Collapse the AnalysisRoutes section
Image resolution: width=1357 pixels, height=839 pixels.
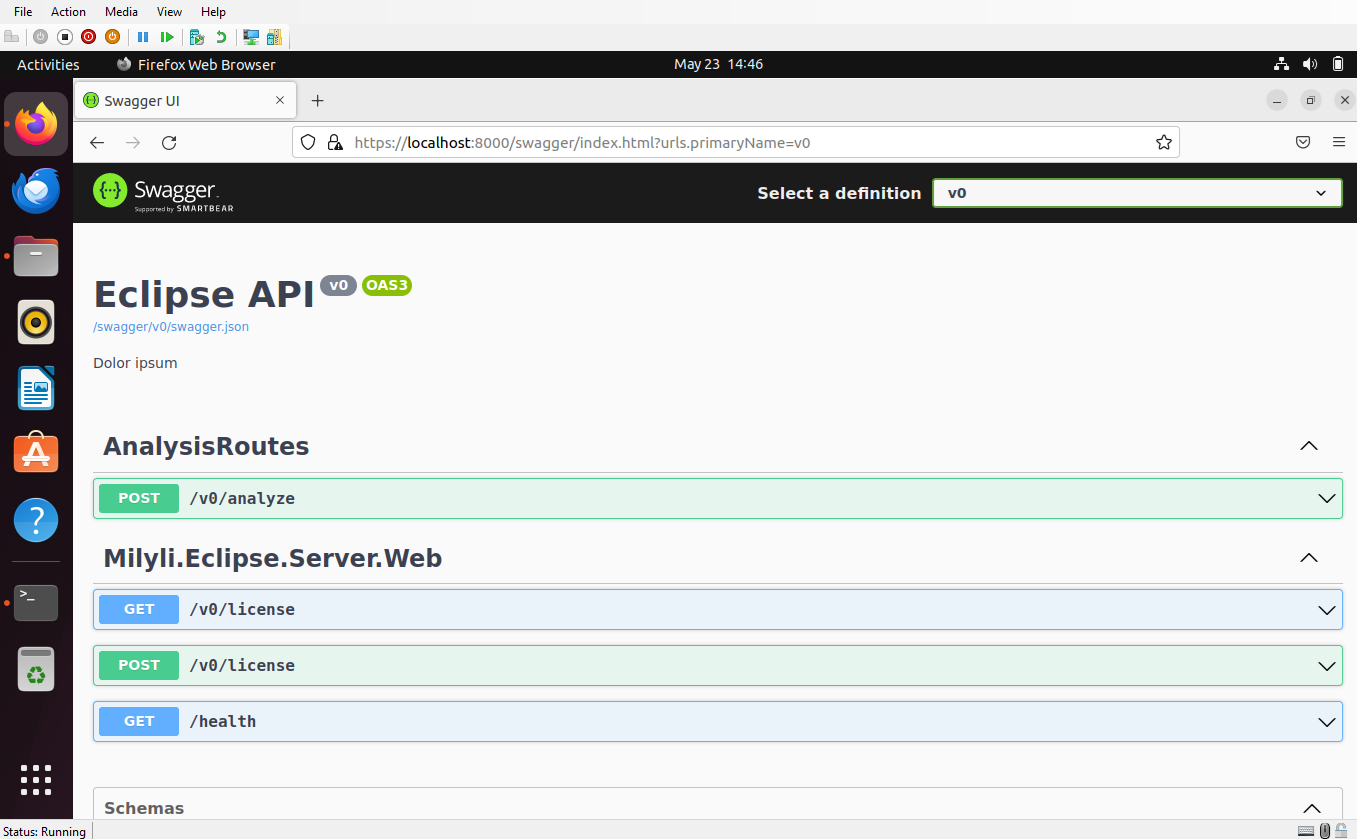pyautogui.click(x=1308, y=446)
